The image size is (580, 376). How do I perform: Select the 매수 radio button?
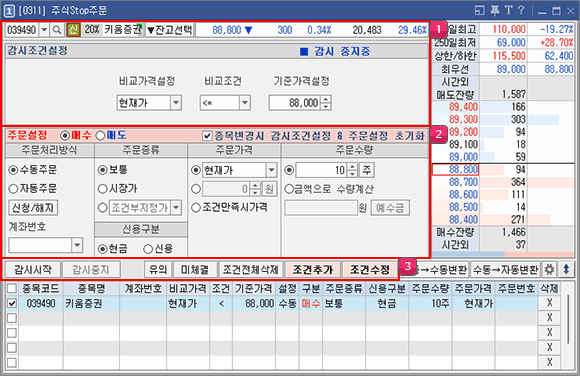tap(65, 136)
